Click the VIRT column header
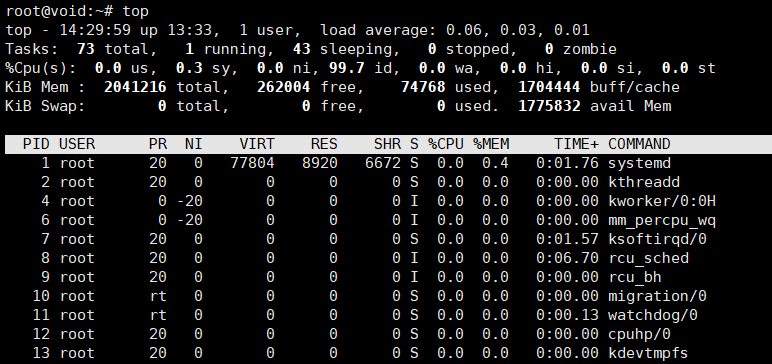This screenshot has width=772, height=364. coord(257,144)
